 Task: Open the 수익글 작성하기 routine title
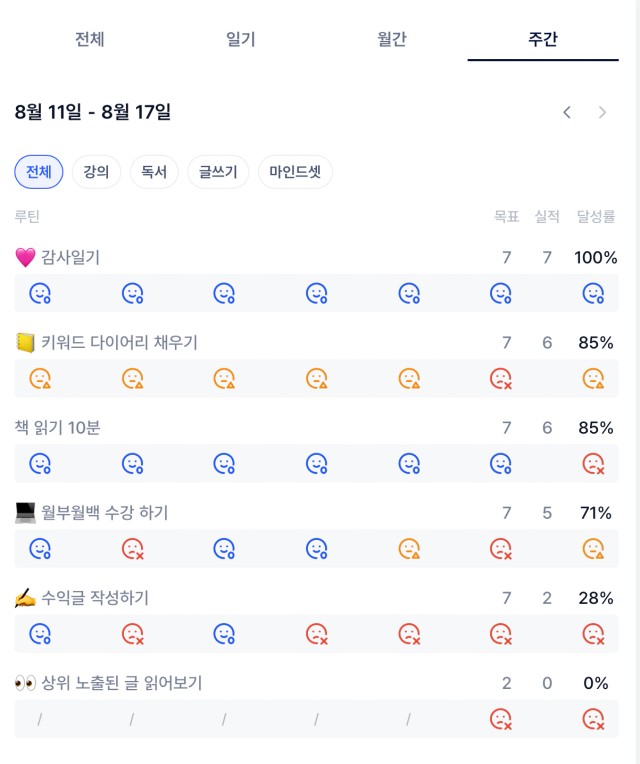click(x=94, y=598)
